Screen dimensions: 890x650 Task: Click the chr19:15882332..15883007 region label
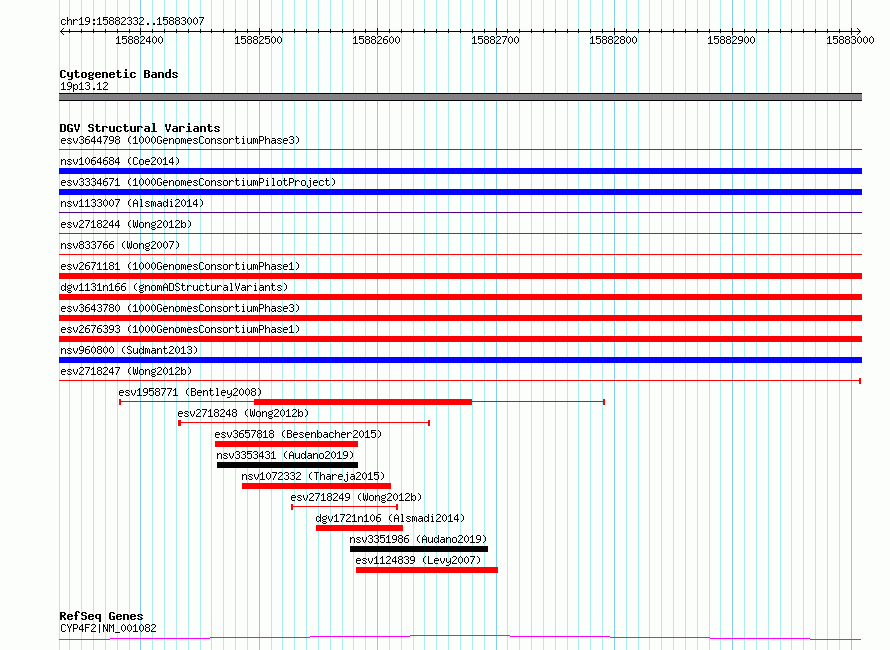coord(132,21)
